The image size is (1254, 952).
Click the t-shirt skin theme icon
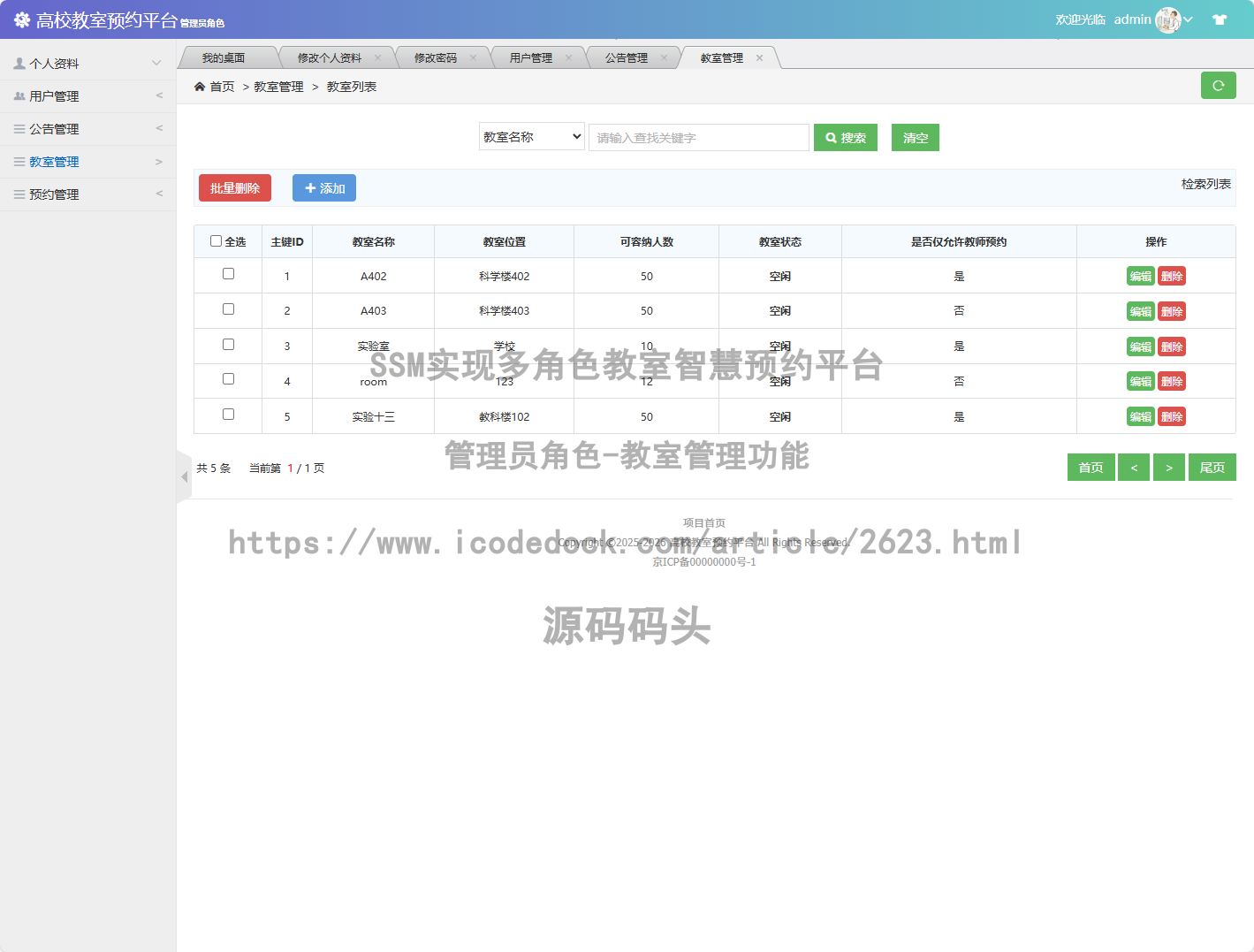(1220, 19)
